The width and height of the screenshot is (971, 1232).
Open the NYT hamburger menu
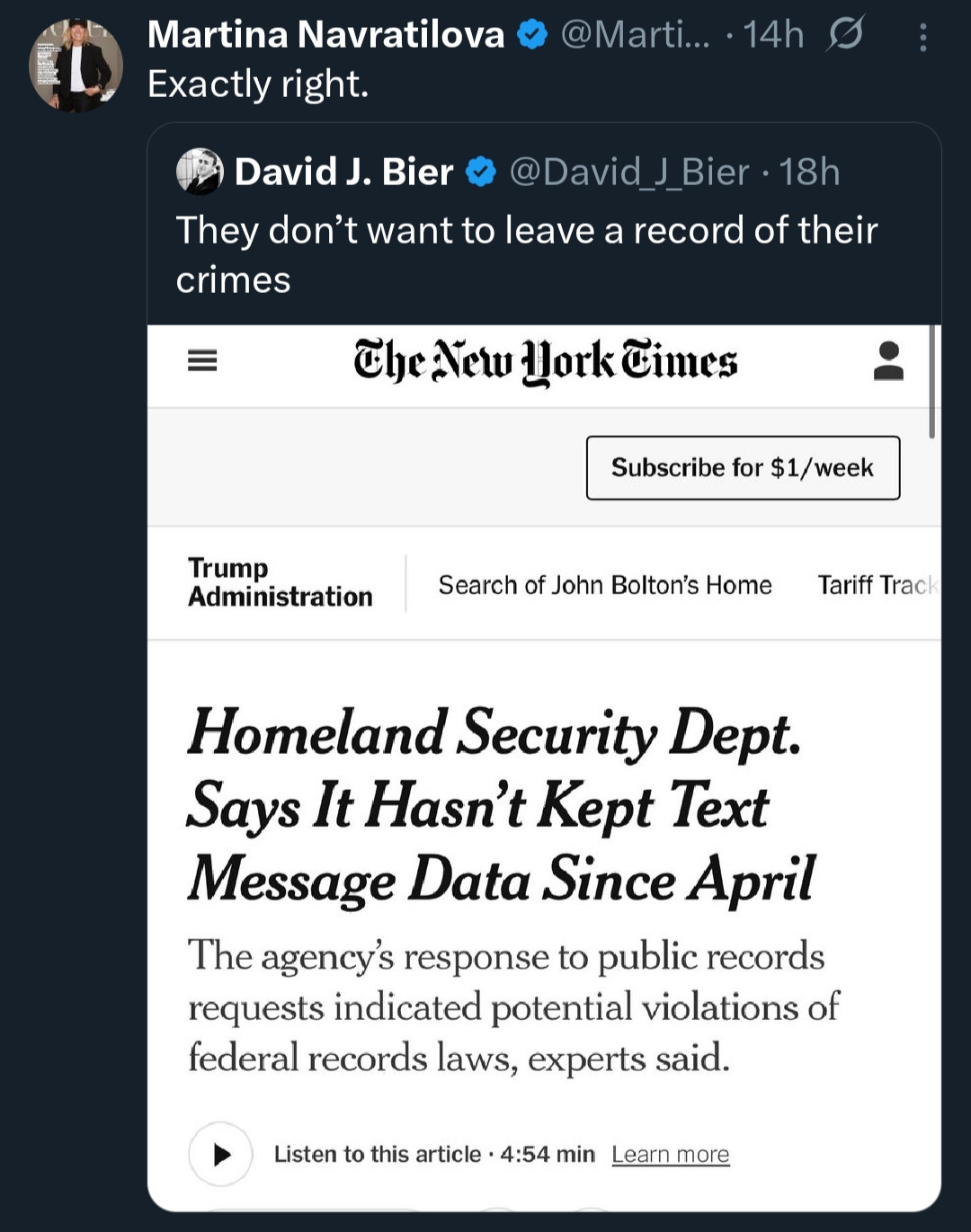pos(202,361)
